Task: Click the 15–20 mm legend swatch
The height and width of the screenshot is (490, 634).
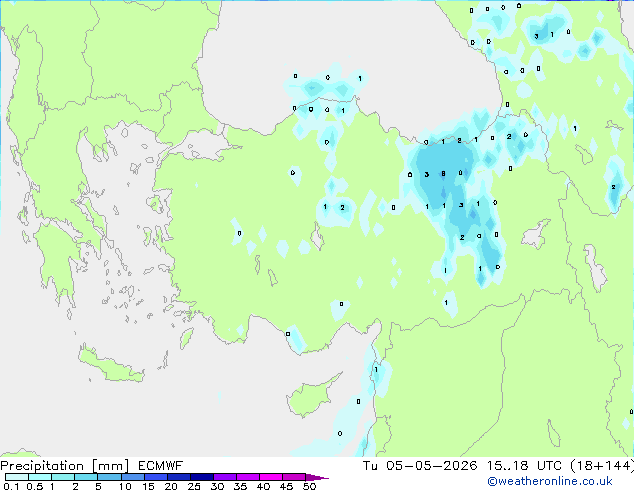Action: [156, 477]
